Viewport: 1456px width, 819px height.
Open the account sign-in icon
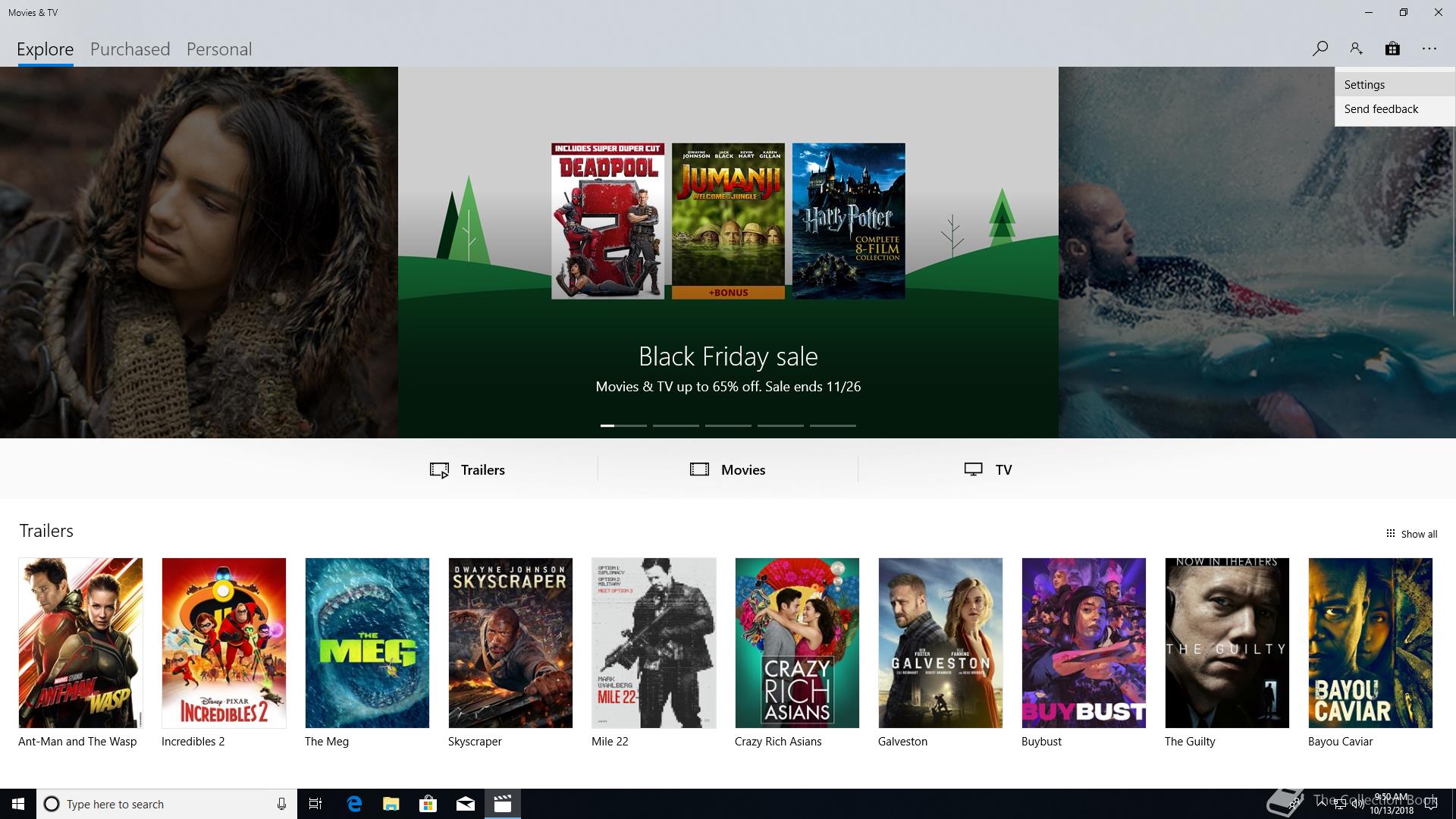[x=1356, y=49]
